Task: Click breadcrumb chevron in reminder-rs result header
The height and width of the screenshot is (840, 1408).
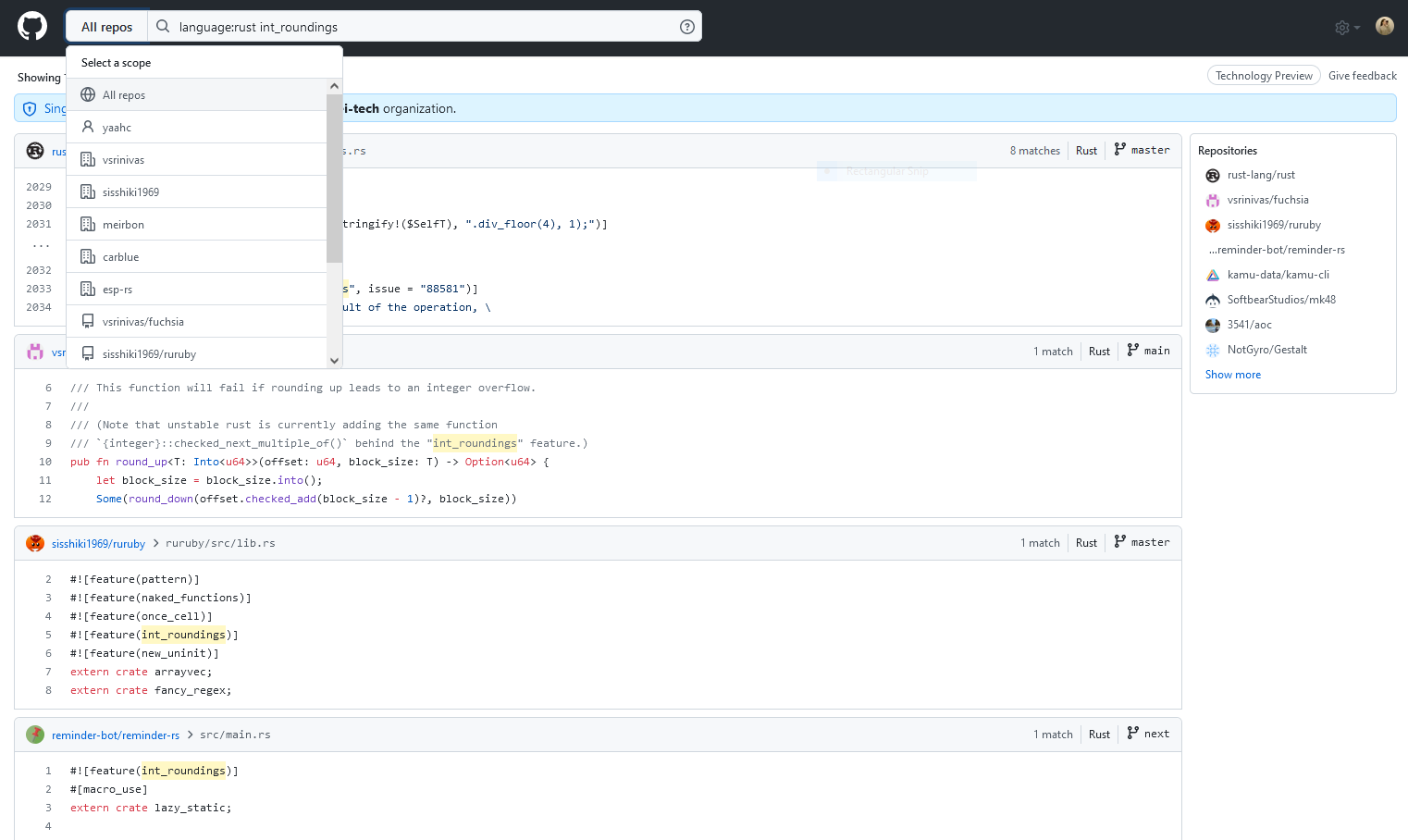Action: (190, 735)
